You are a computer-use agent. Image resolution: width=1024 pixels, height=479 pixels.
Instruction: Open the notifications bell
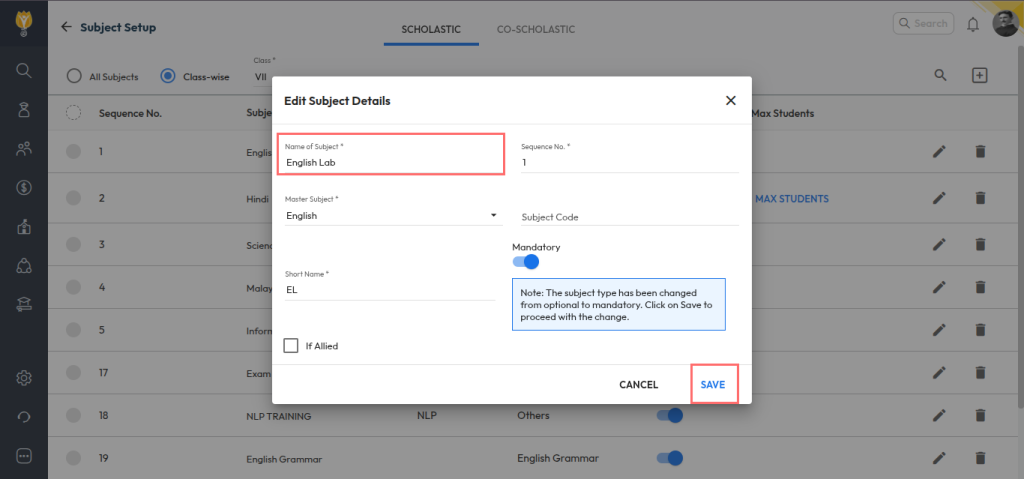click(x=972, y=24)
